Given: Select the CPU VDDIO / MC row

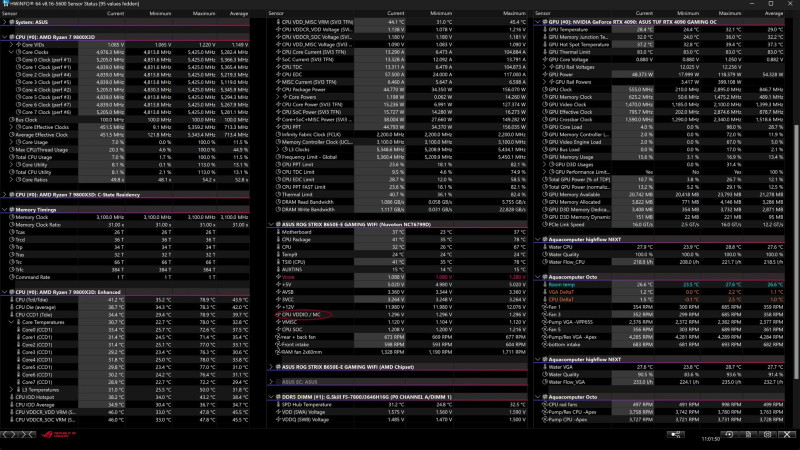Looking at the screenshot, I should [x=397, y=315].
